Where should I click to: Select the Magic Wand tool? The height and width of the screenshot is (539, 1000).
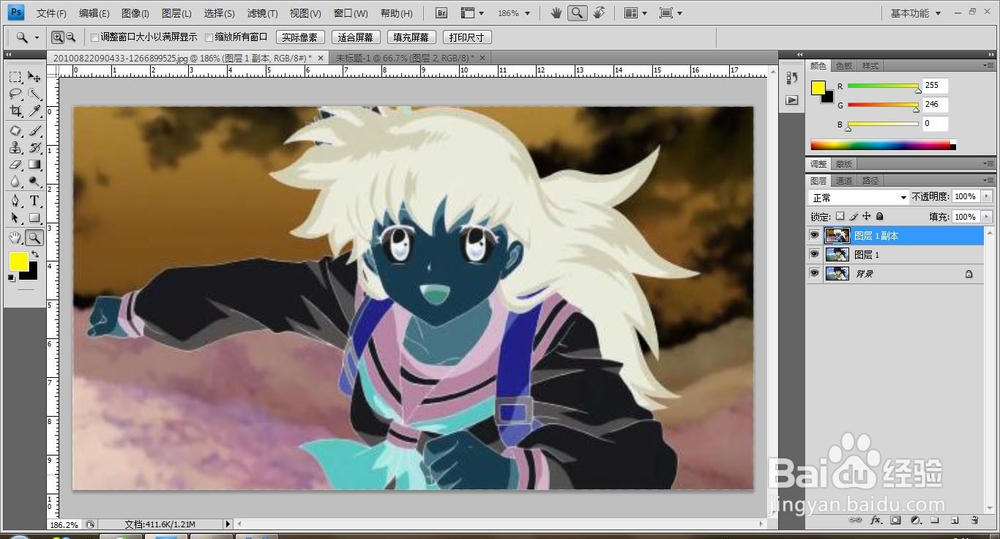click(x=34, y=94)
